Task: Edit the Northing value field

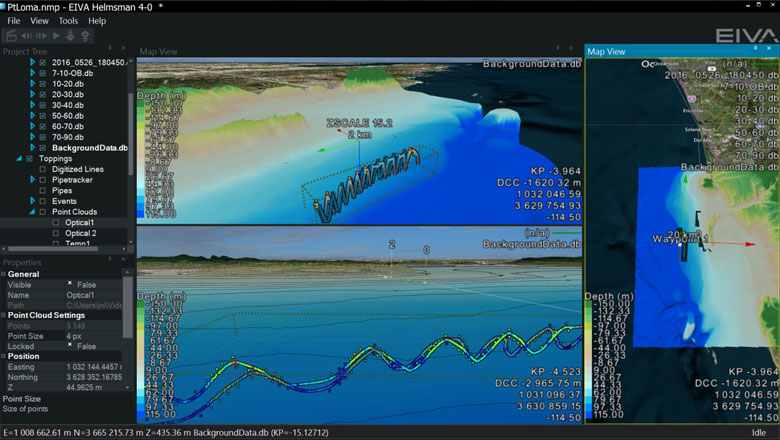Action: point(94,377)
